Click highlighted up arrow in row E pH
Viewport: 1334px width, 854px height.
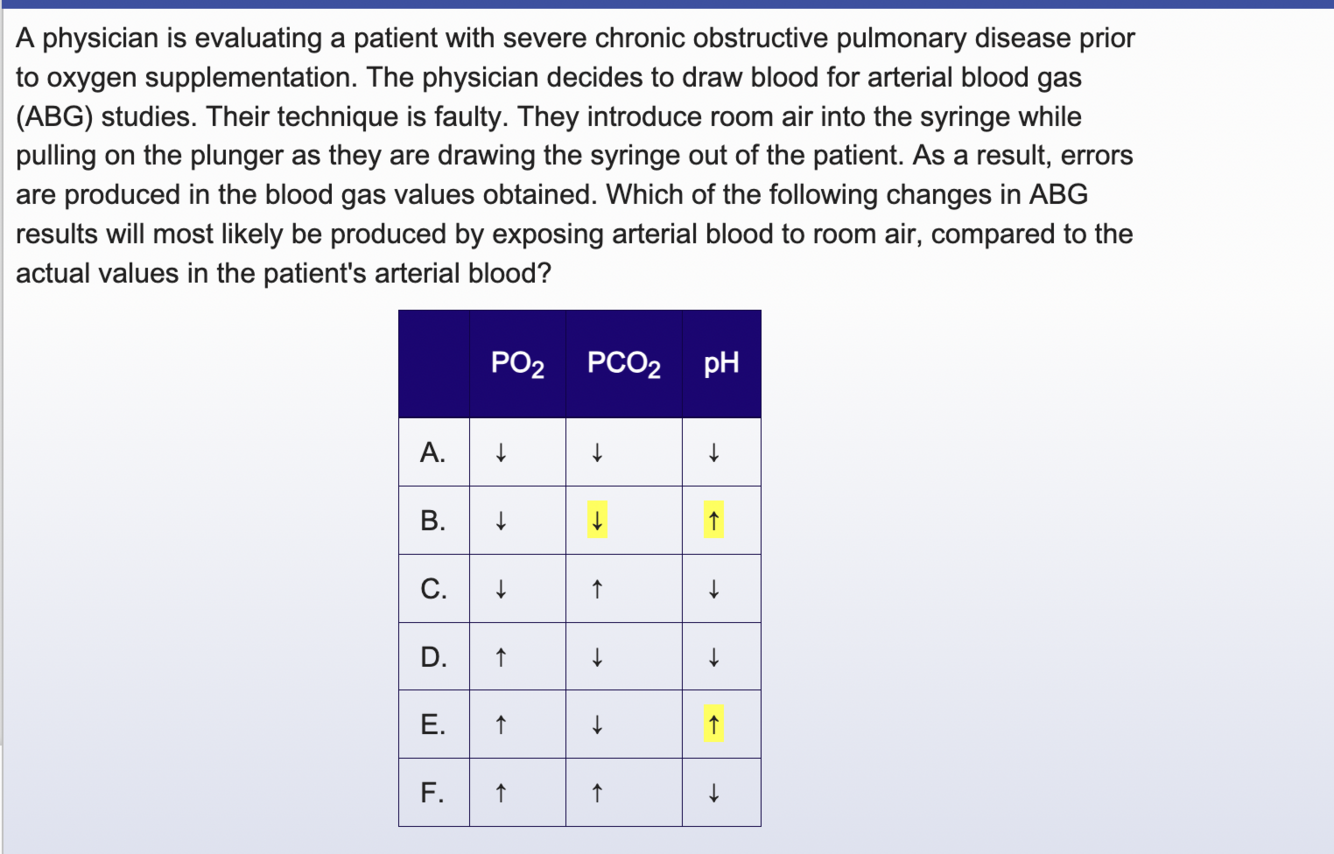click(x=713, y=725)
